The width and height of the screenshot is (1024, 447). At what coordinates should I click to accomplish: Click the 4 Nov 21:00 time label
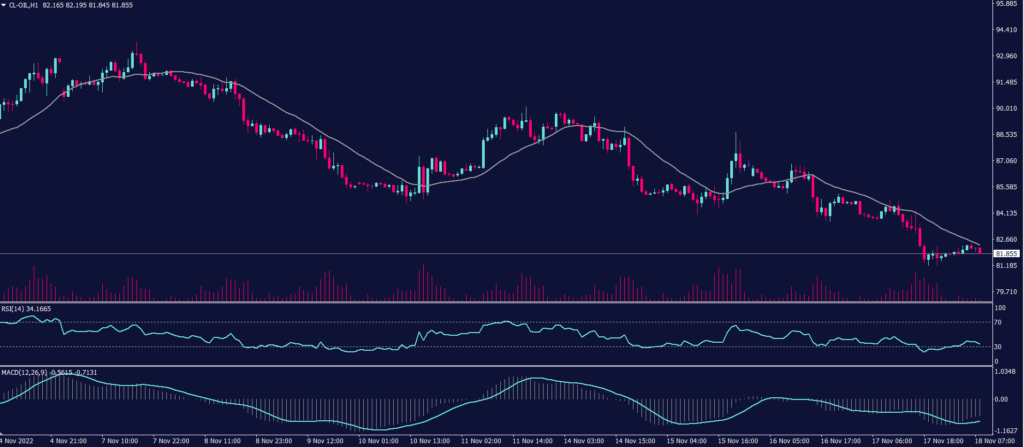[x=74, y=440]
